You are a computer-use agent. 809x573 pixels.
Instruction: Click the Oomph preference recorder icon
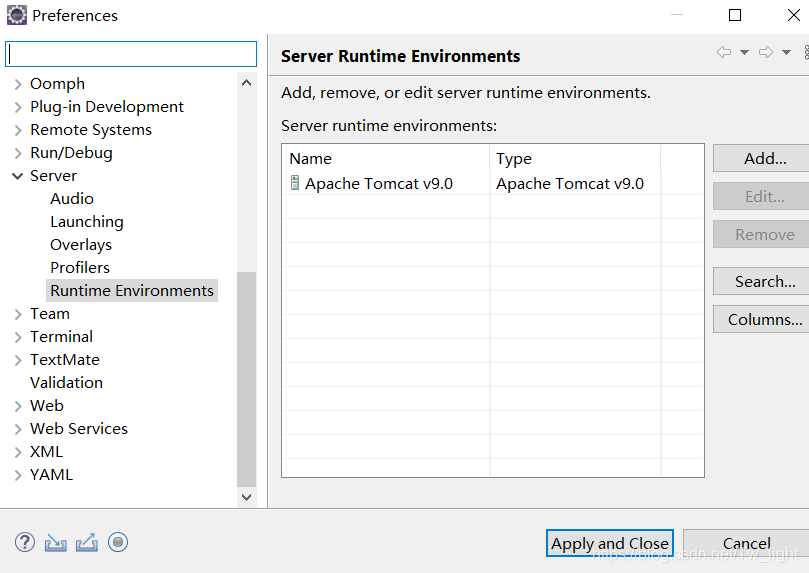point(118,542)
